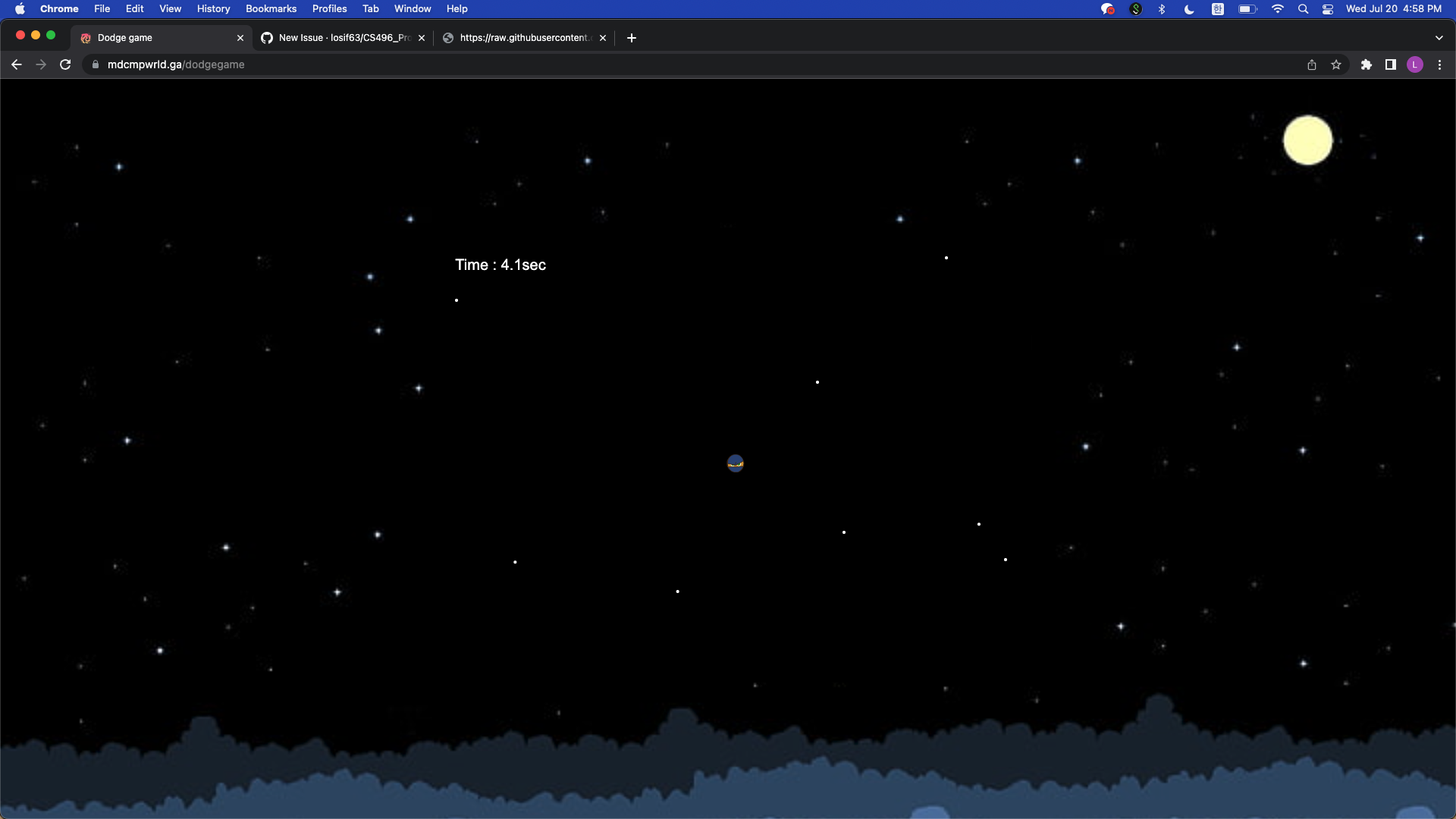Click the yellow moon in the game
The height and width of the screenshot is (819, 1456).
1308,140
